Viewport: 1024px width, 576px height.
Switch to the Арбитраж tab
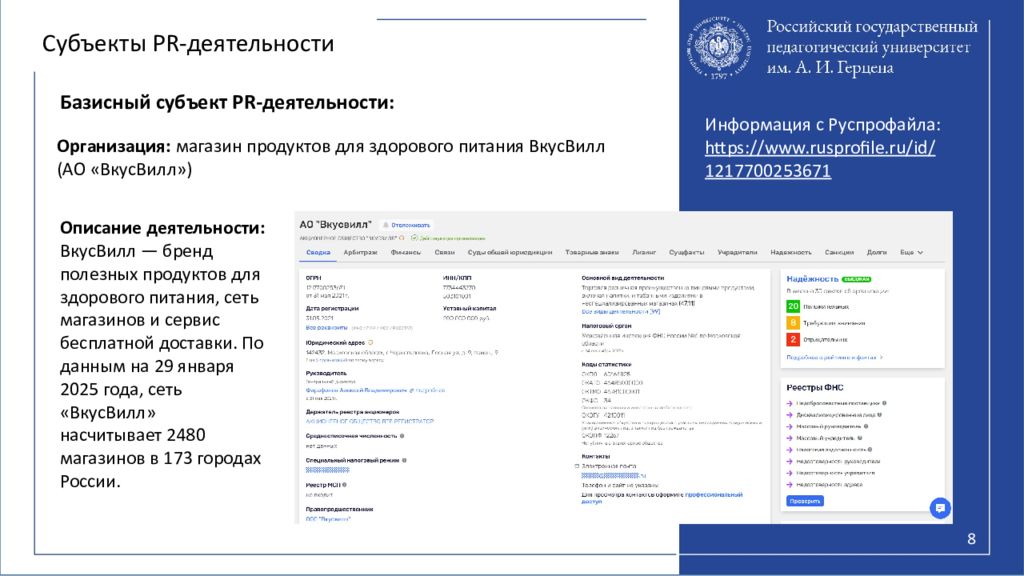360,252
